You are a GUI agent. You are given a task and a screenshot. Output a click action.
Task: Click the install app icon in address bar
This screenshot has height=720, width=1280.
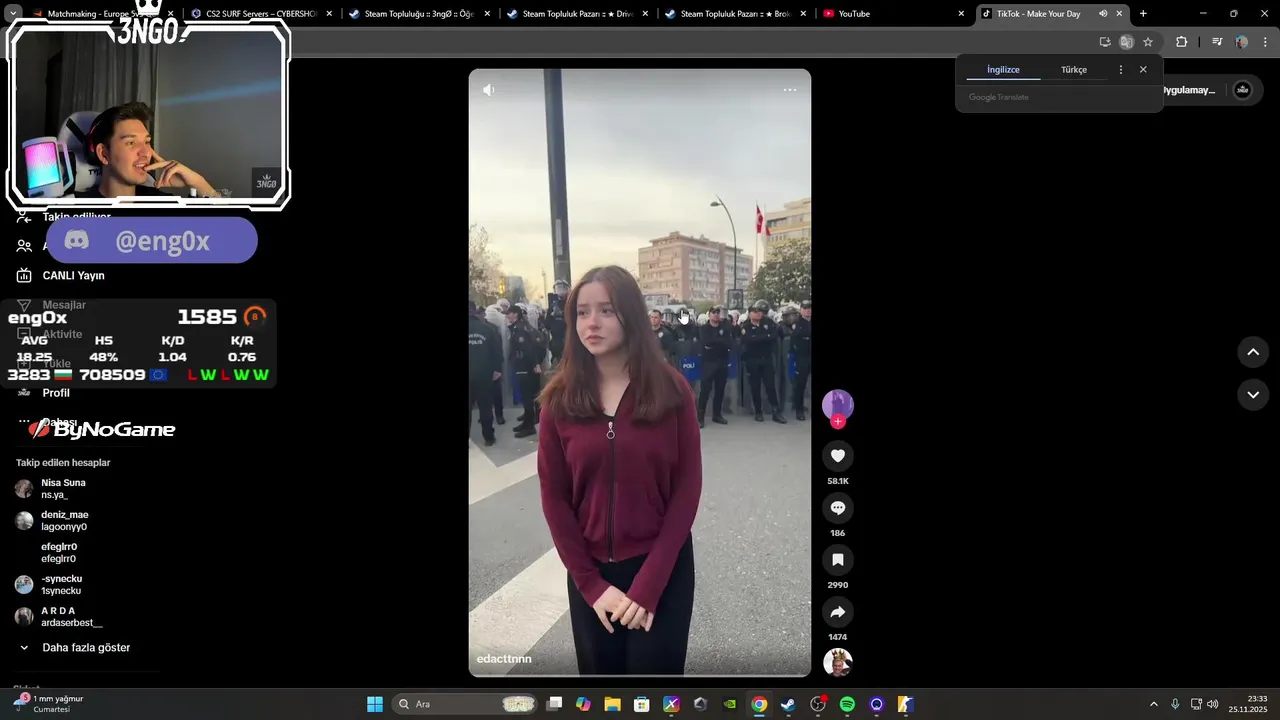click(x=1105, y=42)
